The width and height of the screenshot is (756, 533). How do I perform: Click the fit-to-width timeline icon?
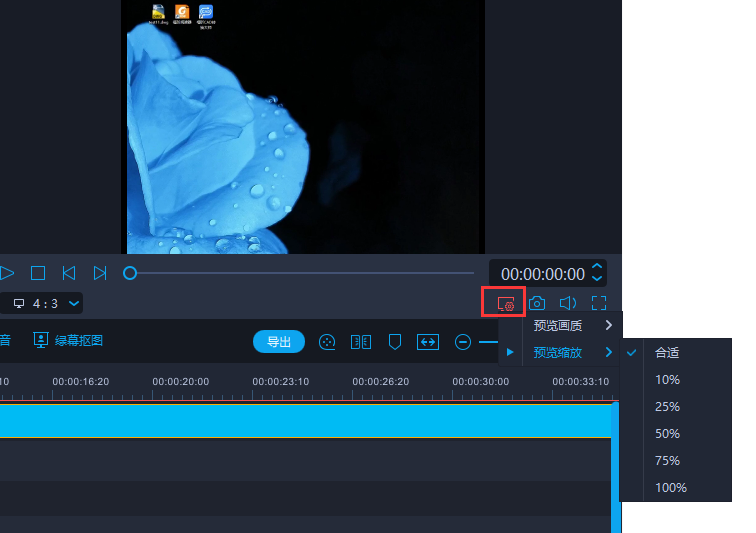(428, 342)
